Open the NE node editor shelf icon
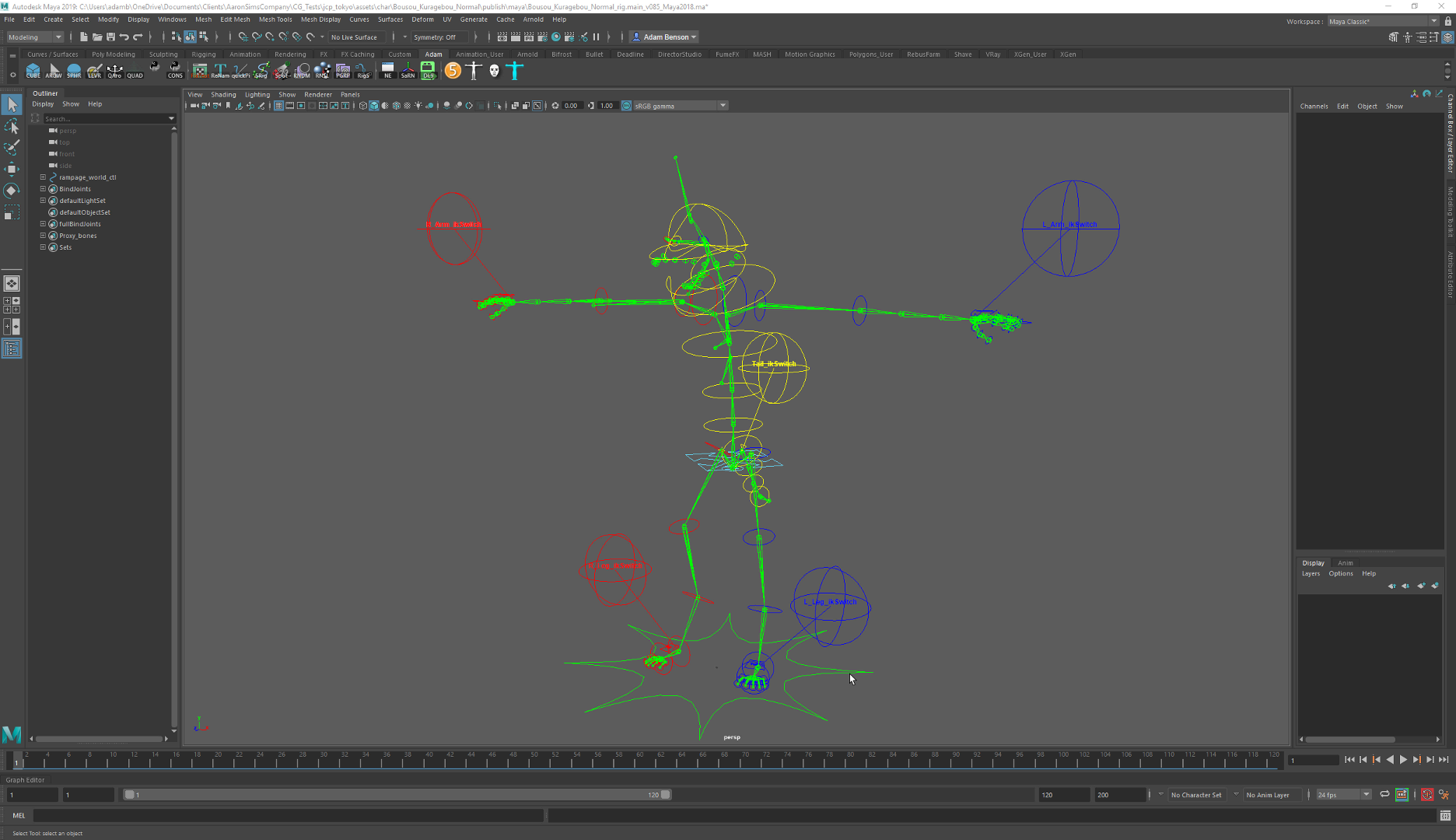 tap(387, 71)
